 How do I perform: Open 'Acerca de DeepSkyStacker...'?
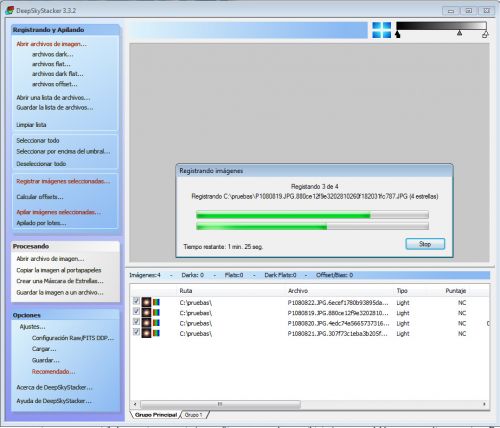(x=55, y=388)
